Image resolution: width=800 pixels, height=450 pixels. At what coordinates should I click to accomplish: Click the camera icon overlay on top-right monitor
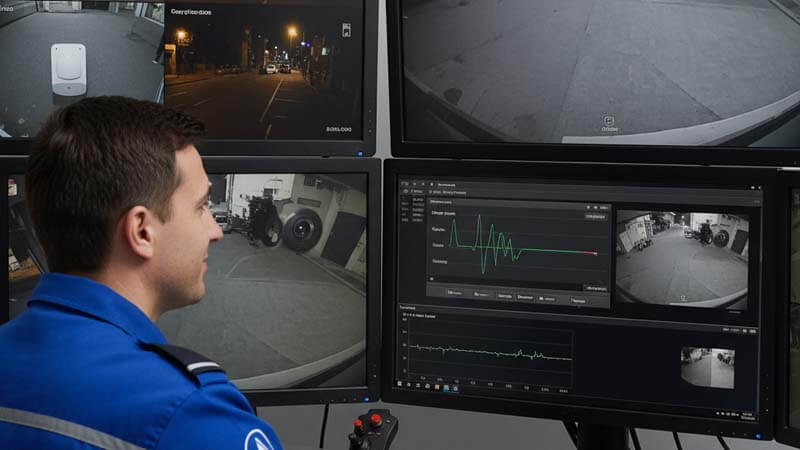(x=609, y=122)
